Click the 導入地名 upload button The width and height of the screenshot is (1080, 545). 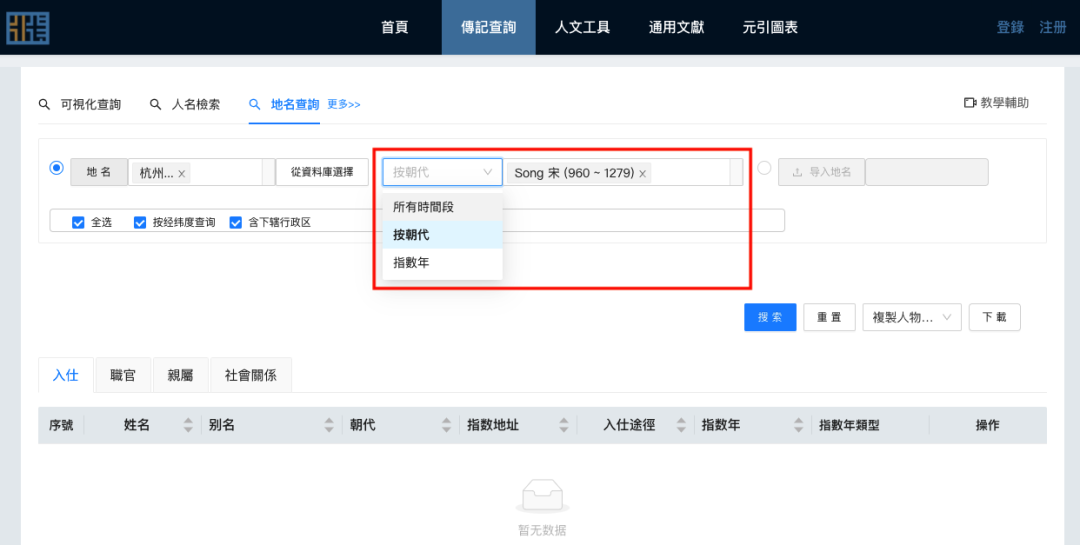pos(822,172)
